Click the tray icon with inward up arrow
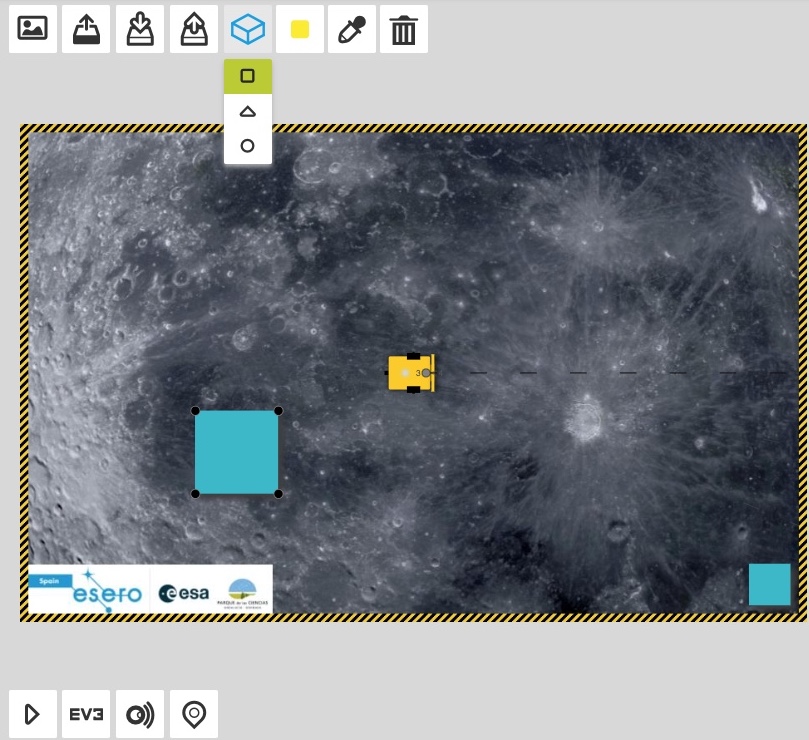Screen dimensions: 809x740 [194, 29]
